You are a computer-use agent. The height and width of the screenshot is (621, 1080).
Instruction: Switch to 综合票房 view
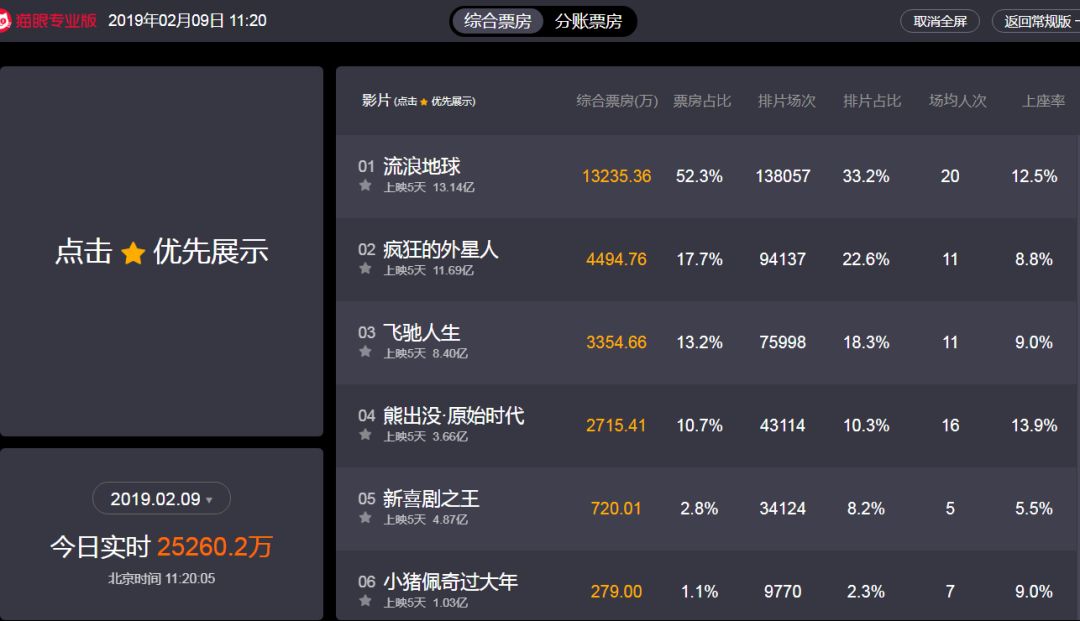point(497,21)
